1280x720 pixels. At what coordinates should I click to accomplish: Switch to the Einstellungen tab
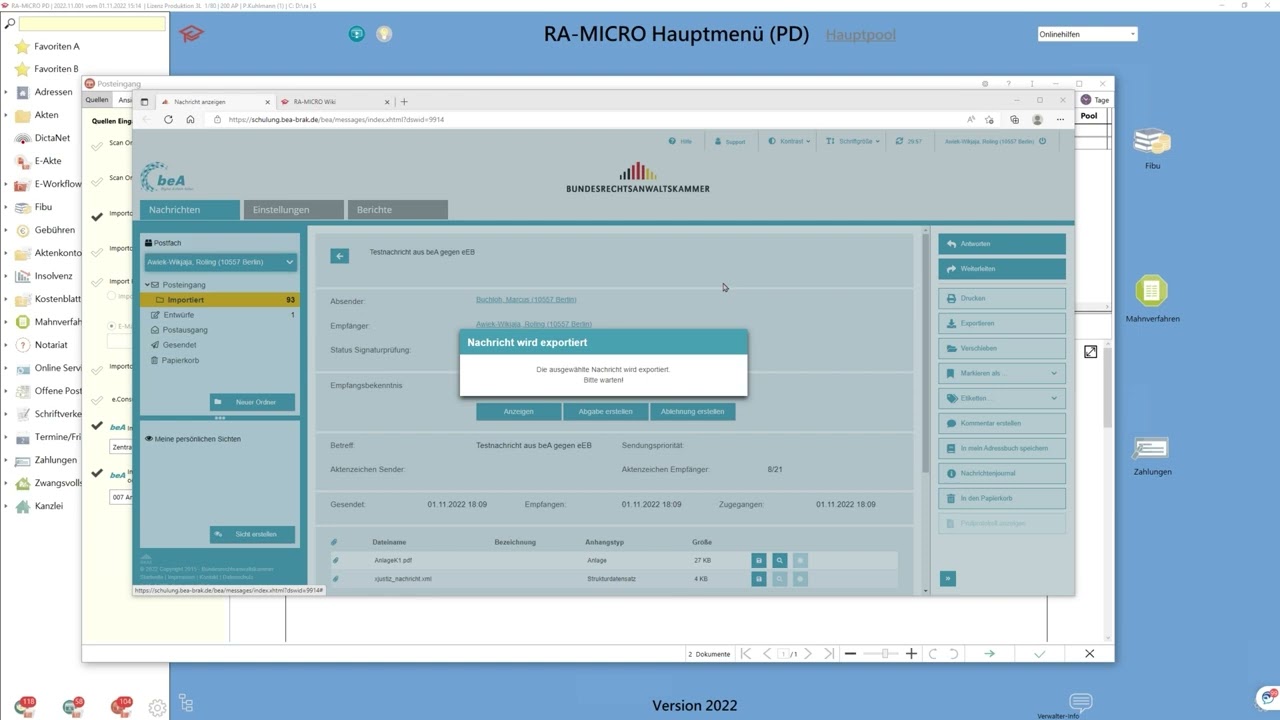pyautogui.click(x=293, y=210)
